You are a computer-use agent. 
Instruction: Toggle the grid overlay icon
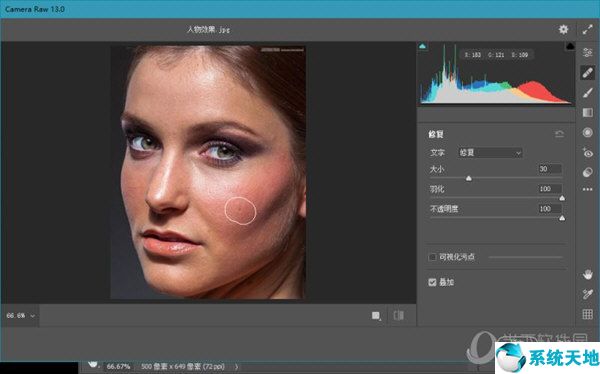tap(587, 314)
